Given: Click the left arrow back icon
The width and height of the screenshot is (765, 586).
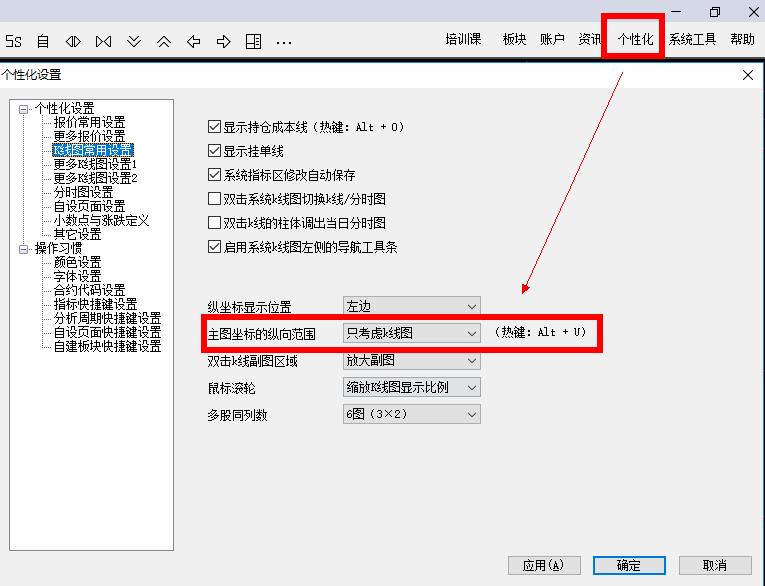Looking at the screenshot, I should [x=194, y=41].
